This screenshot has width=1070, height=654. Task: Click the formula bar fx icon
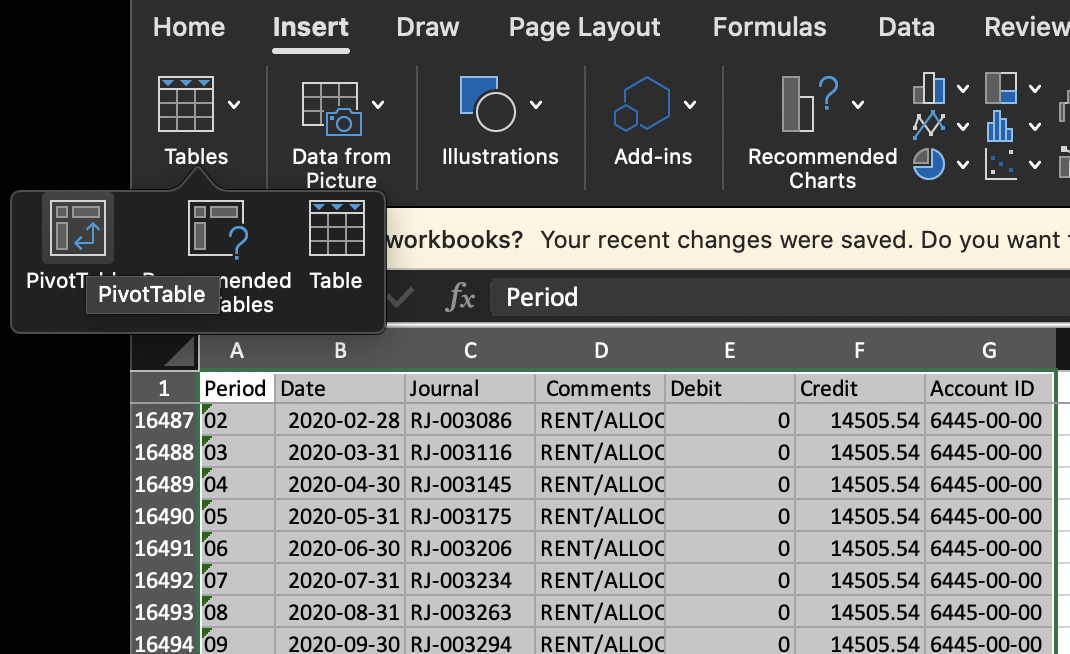(x=460, y=298)
